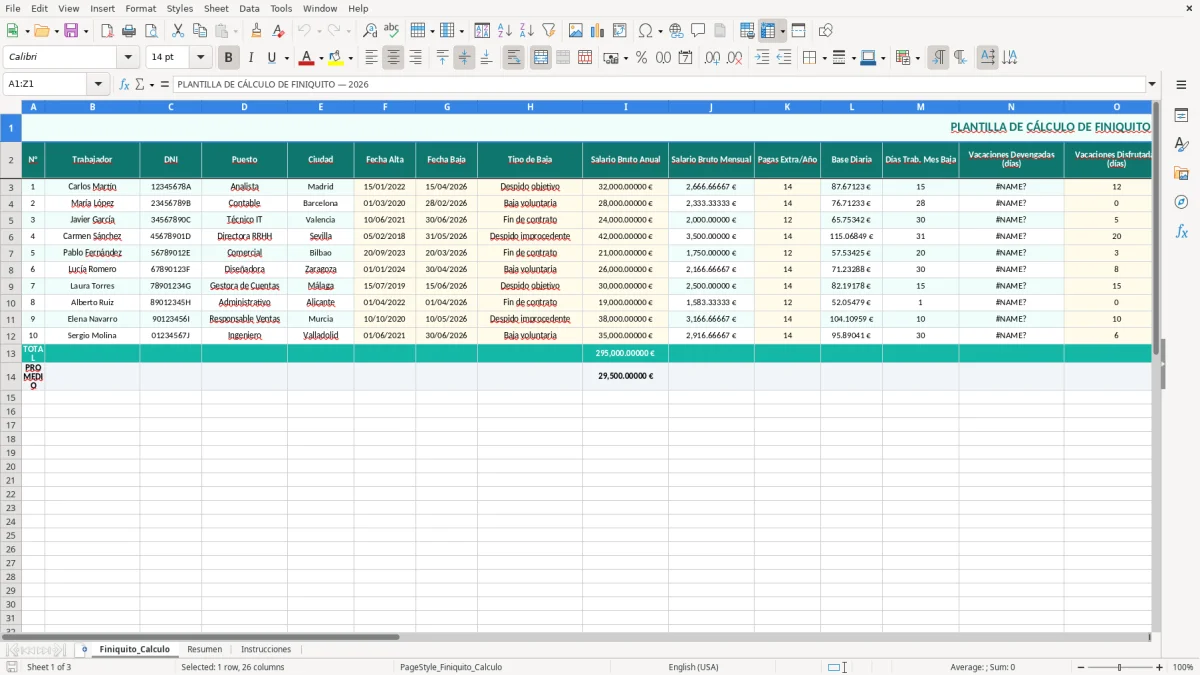Toggle Center Horizontally alignment
1200x675 pixels.
point(393,58)
